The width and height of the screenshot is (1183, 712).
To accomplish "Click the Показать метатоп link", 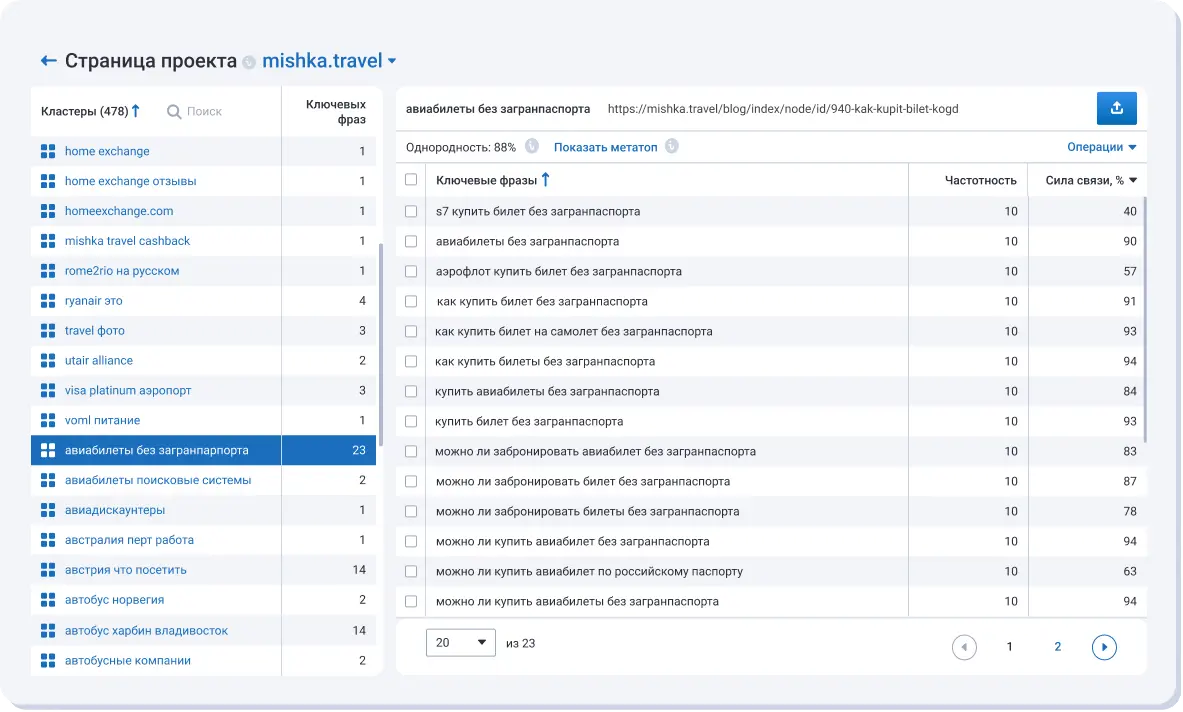I will pyautogui.click(x=605, y=147).
